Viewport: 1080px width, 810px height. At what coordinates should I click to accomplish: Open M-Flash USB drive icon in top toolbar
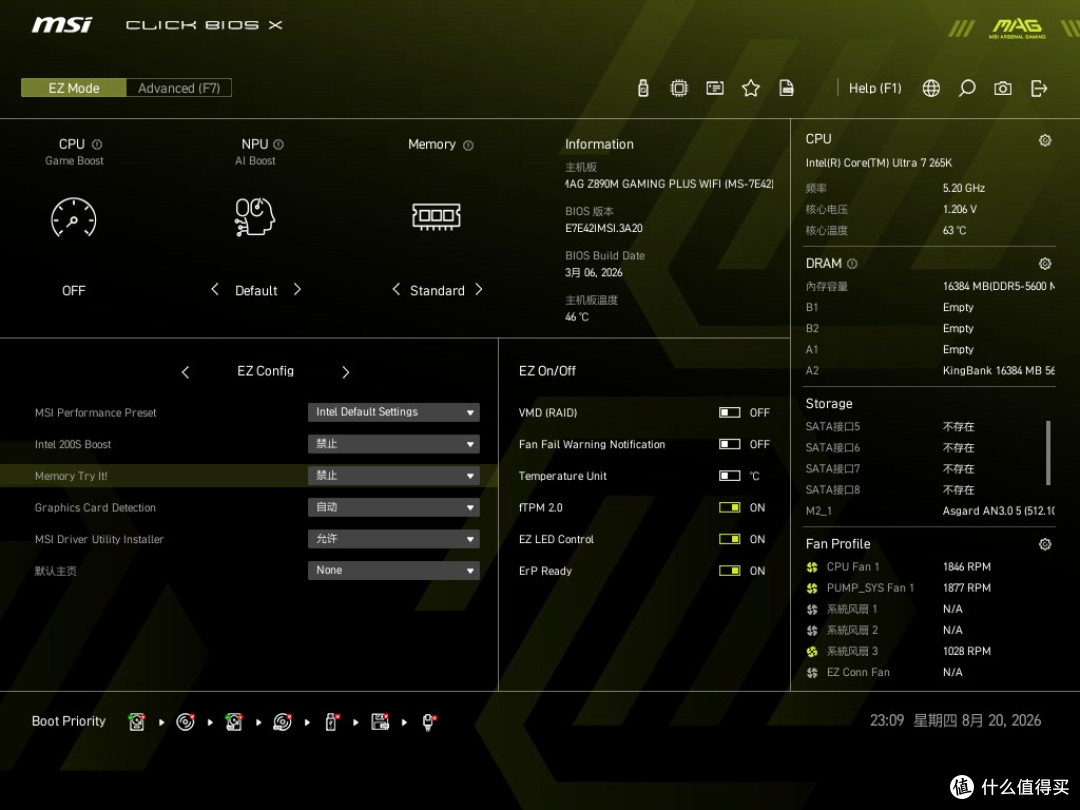pyautogui.click(x=643, y=88)
